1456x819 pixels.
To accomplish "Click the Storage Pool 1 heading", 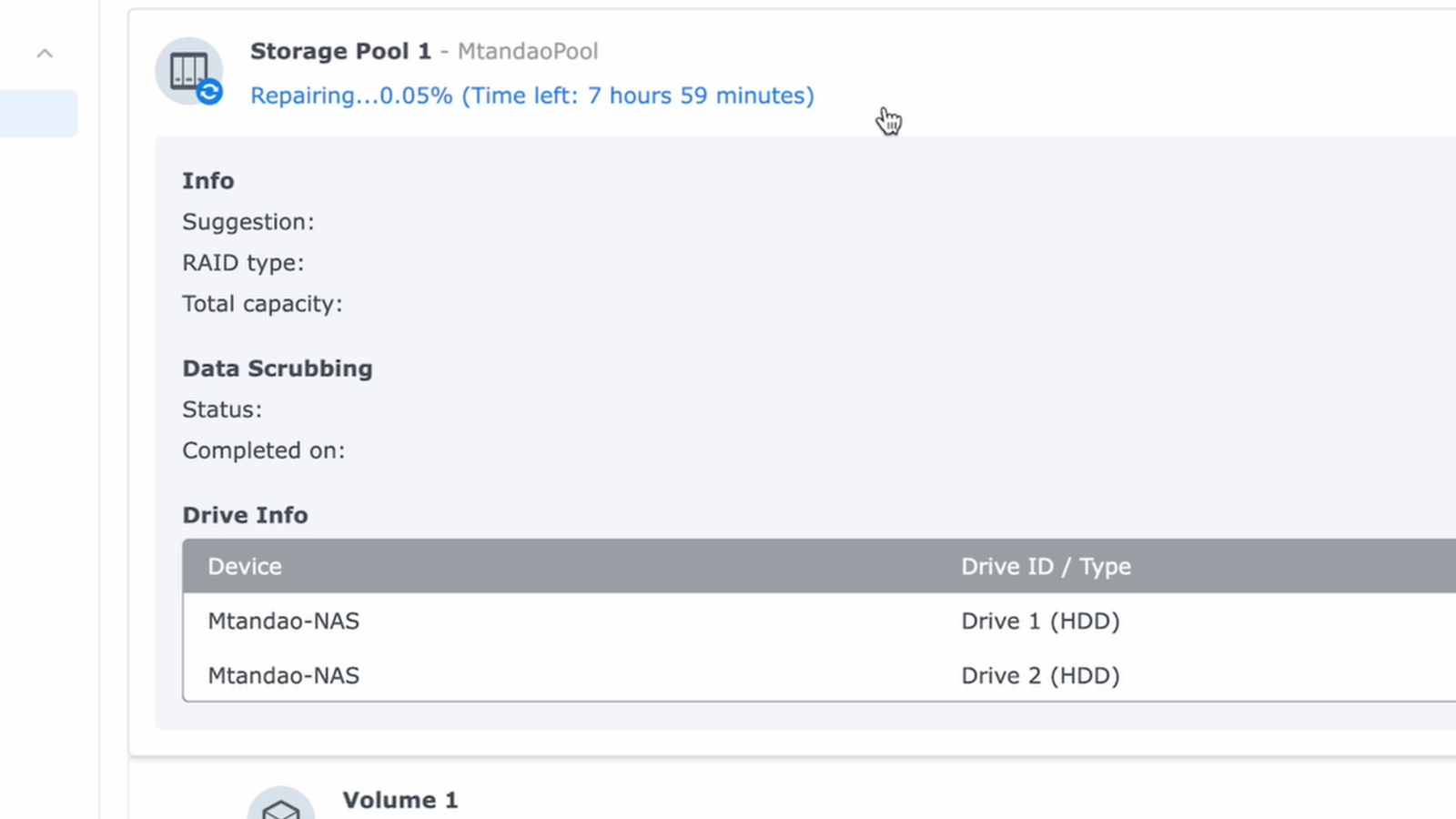I will 340,51.
